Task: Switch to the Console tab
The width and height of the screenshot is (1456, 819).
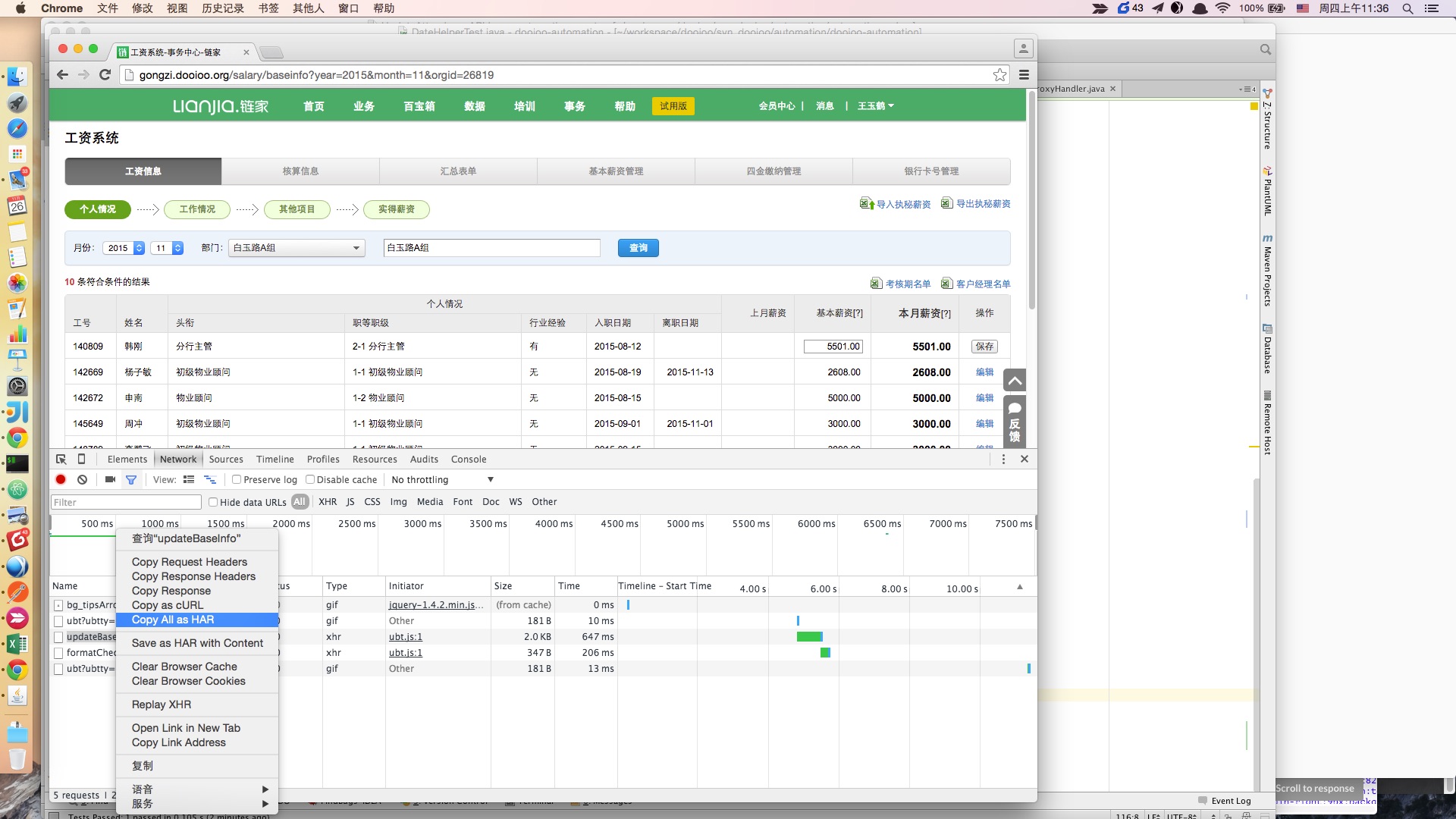Action: (x=469, y=459)
